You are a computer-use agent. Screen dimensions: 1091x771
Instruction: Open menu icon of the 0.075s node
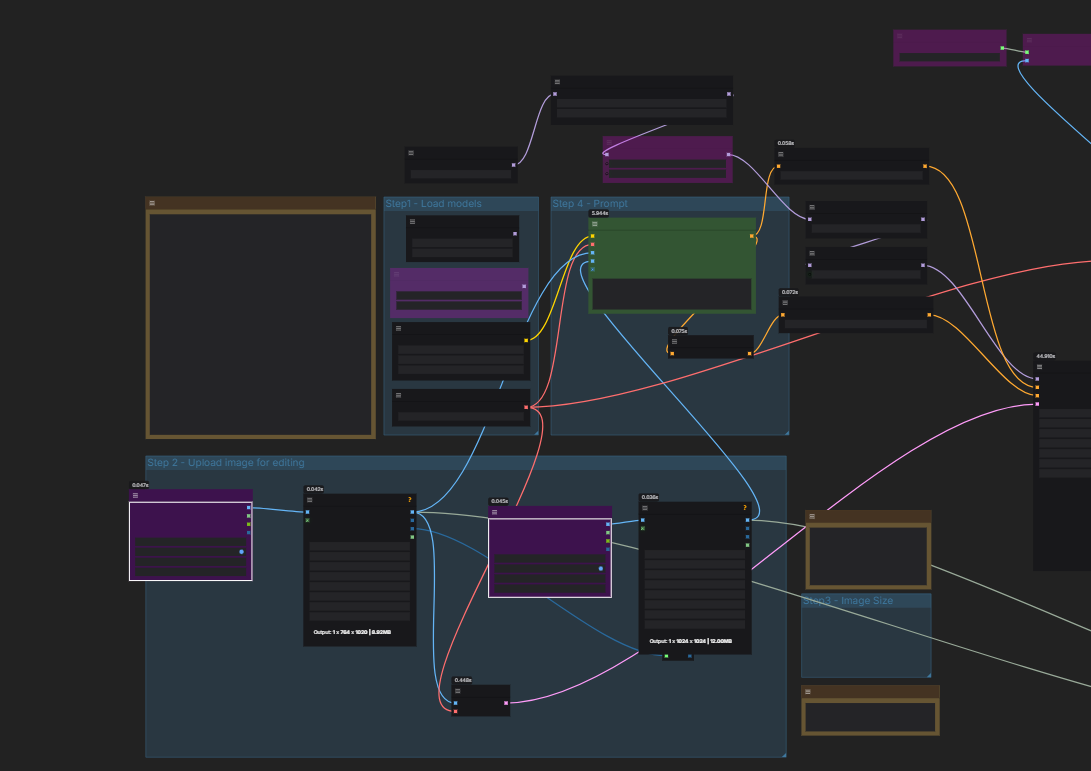(674, 342)
